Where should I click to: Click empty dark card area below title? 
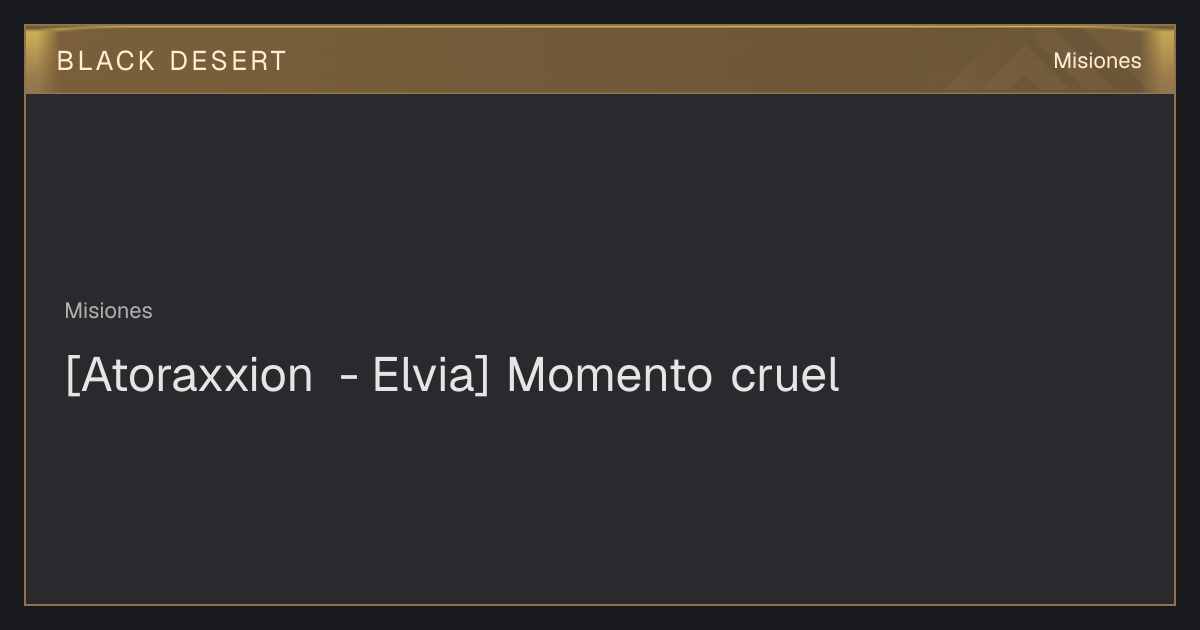coord(600,500)
